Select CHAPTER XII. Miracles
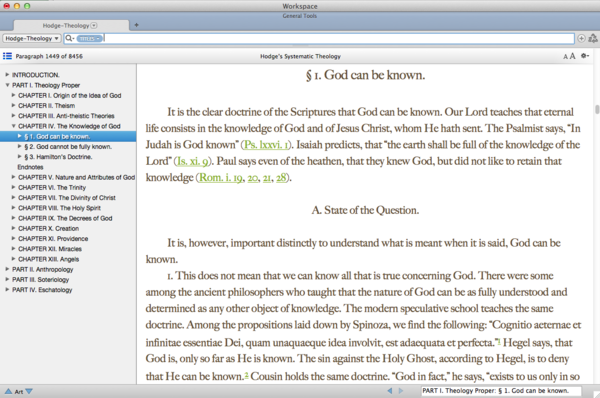The width and height of the screenshot is (600, 398). [50, 249]
